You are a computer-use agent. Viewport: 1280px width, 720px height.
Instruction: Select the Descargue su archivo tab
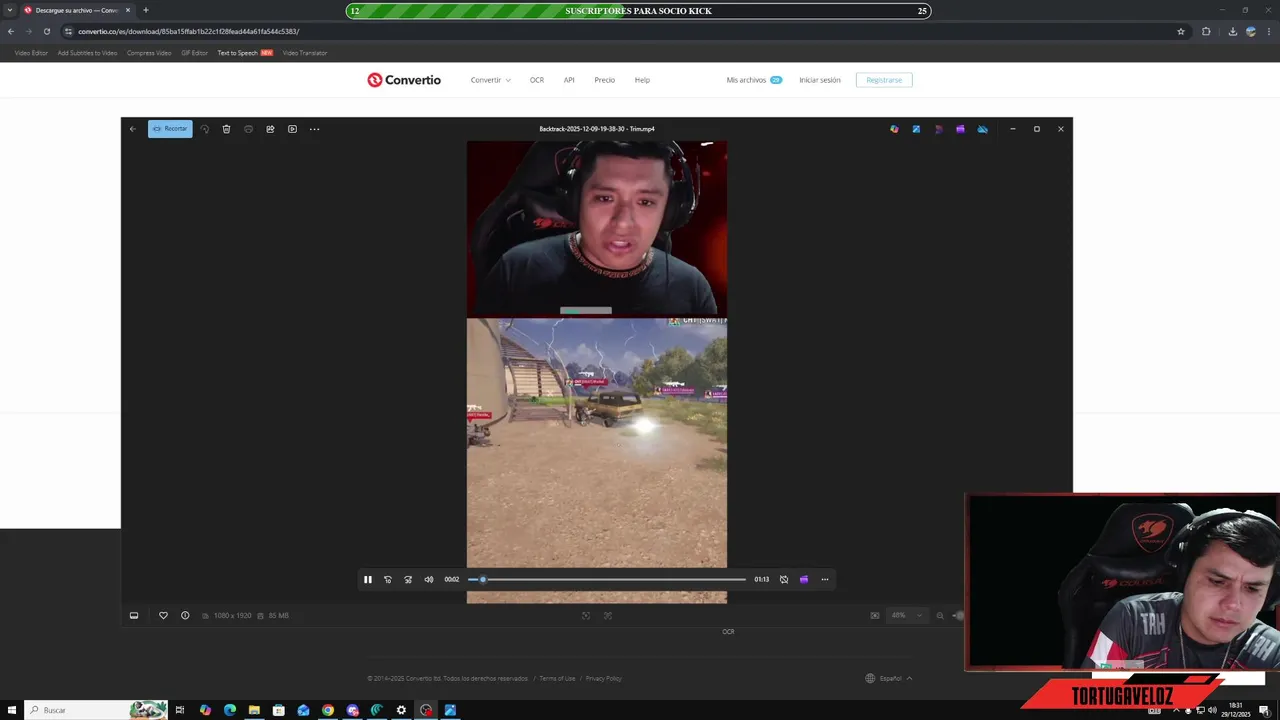78,10
